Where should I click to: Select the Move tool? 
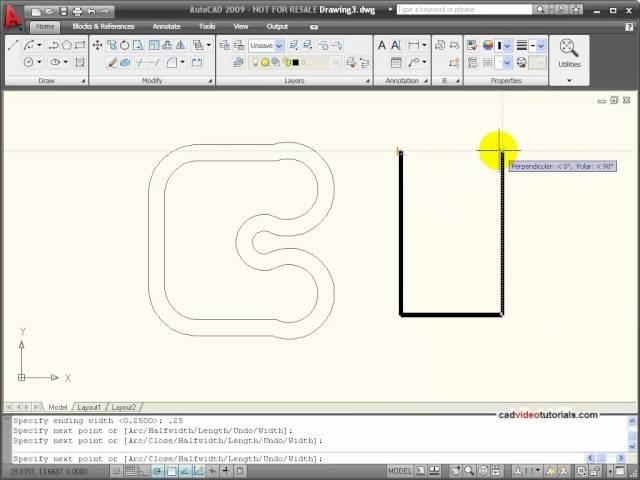[97, 45]
